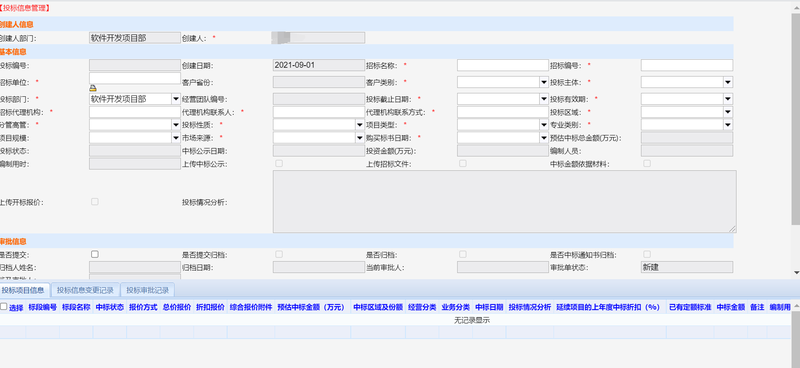800x368 pixels.
Task: Click the 标段编号 column header
Action: tap(42, 307)
